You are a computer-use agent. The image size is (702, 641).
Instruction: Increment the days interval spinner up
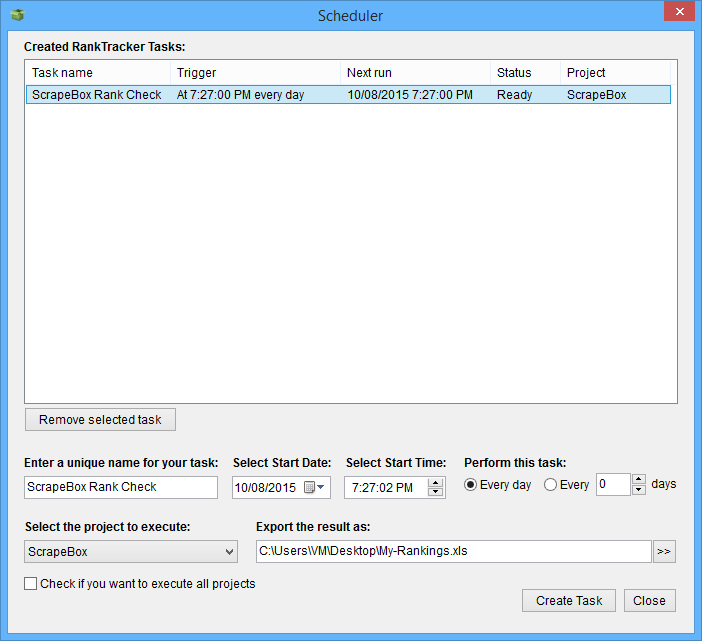click(x=639, y=479)
